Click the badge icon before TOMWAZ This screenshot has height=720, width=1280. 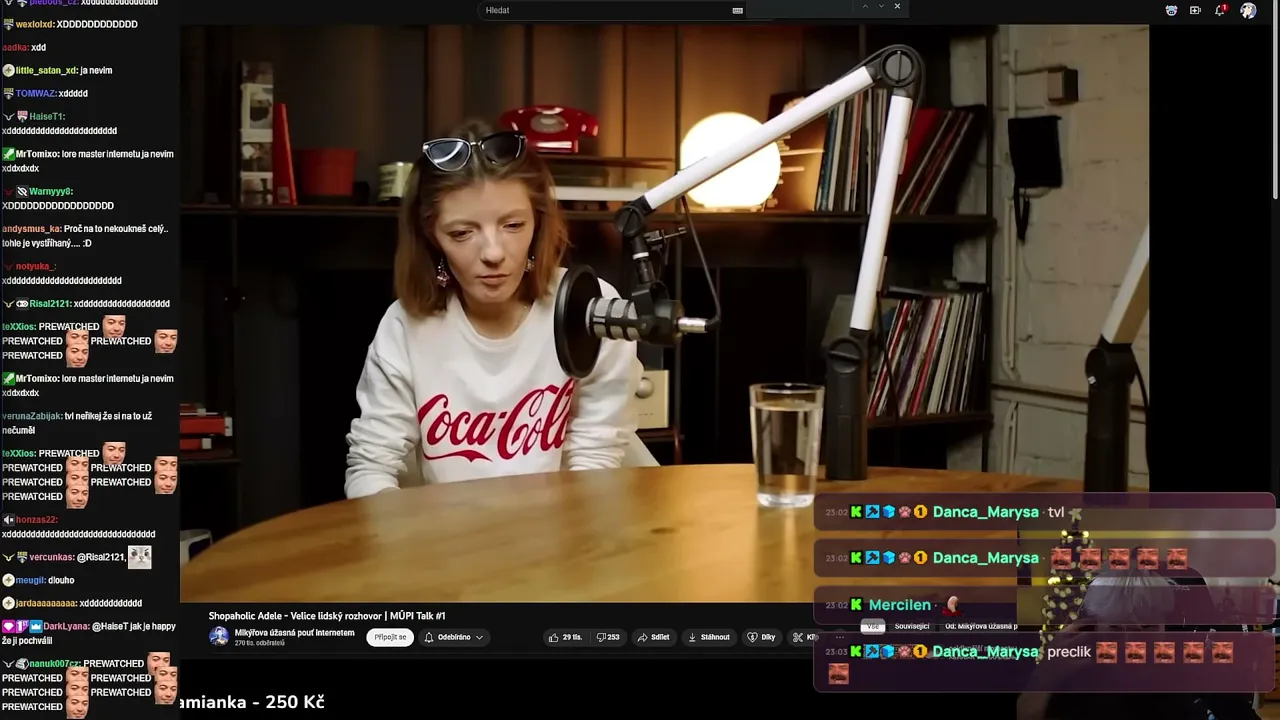8,93
